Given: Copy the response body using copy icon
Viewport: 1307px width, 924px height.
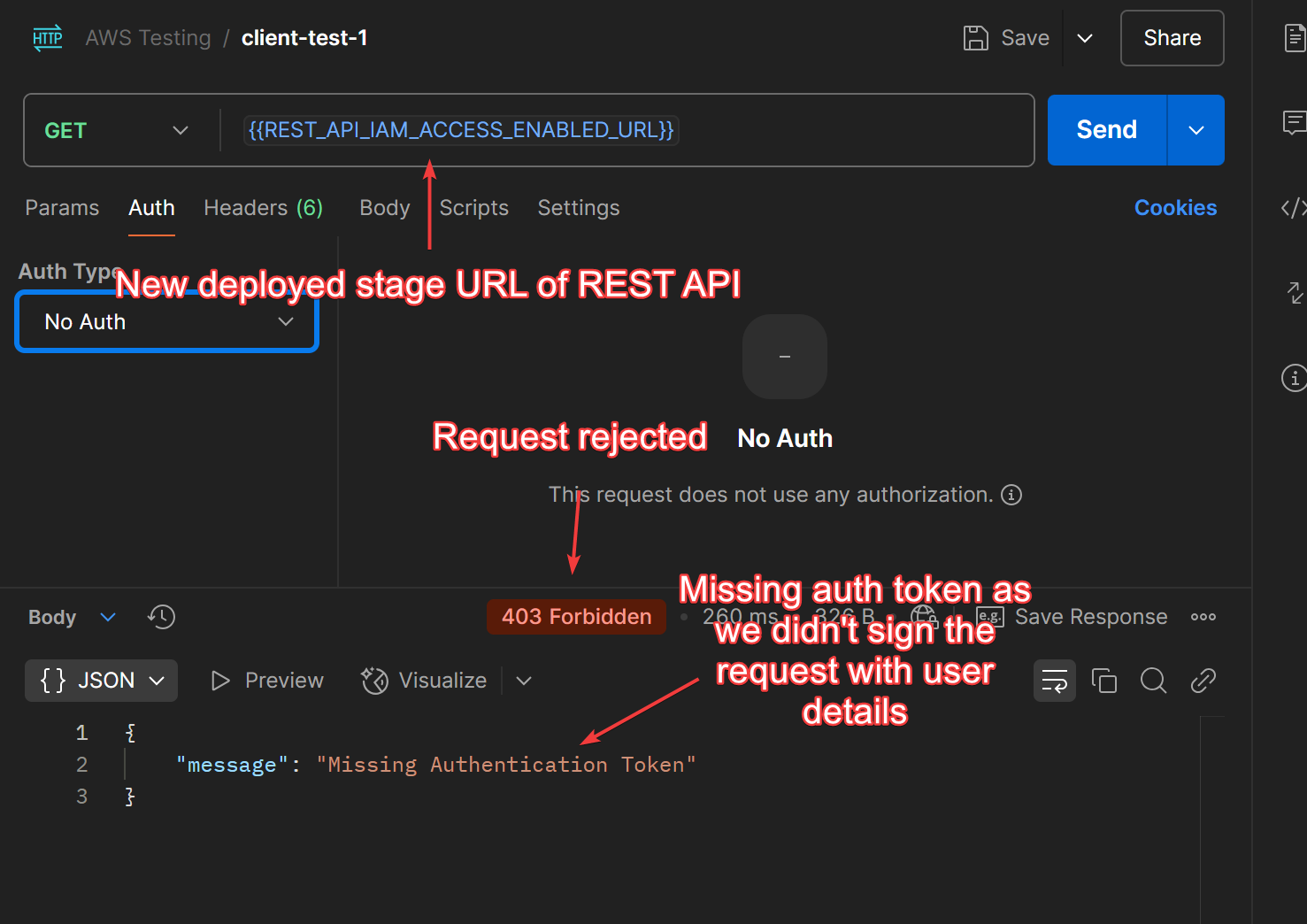Looking at the screenshot, I should pyautogui.click(x=1103, y=681).
